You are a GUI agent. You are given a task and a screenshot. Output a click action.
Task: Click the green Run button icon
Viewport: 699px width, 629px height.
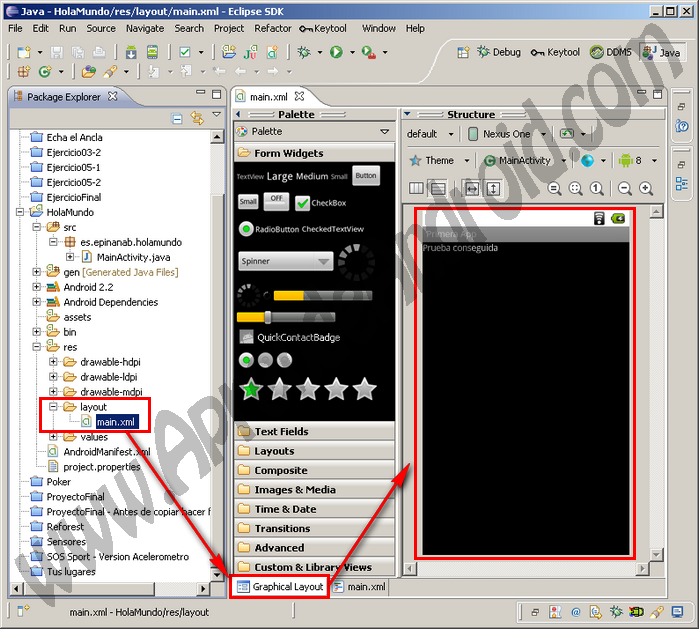click(x=337, y=53)
